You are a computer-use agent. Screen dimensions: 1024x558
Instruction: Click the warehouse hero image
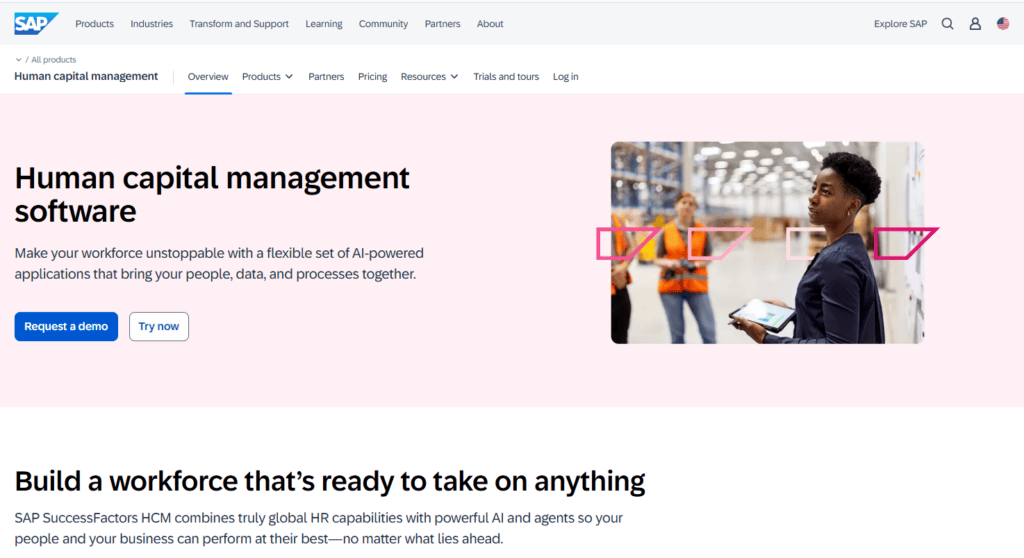point(767,242)
